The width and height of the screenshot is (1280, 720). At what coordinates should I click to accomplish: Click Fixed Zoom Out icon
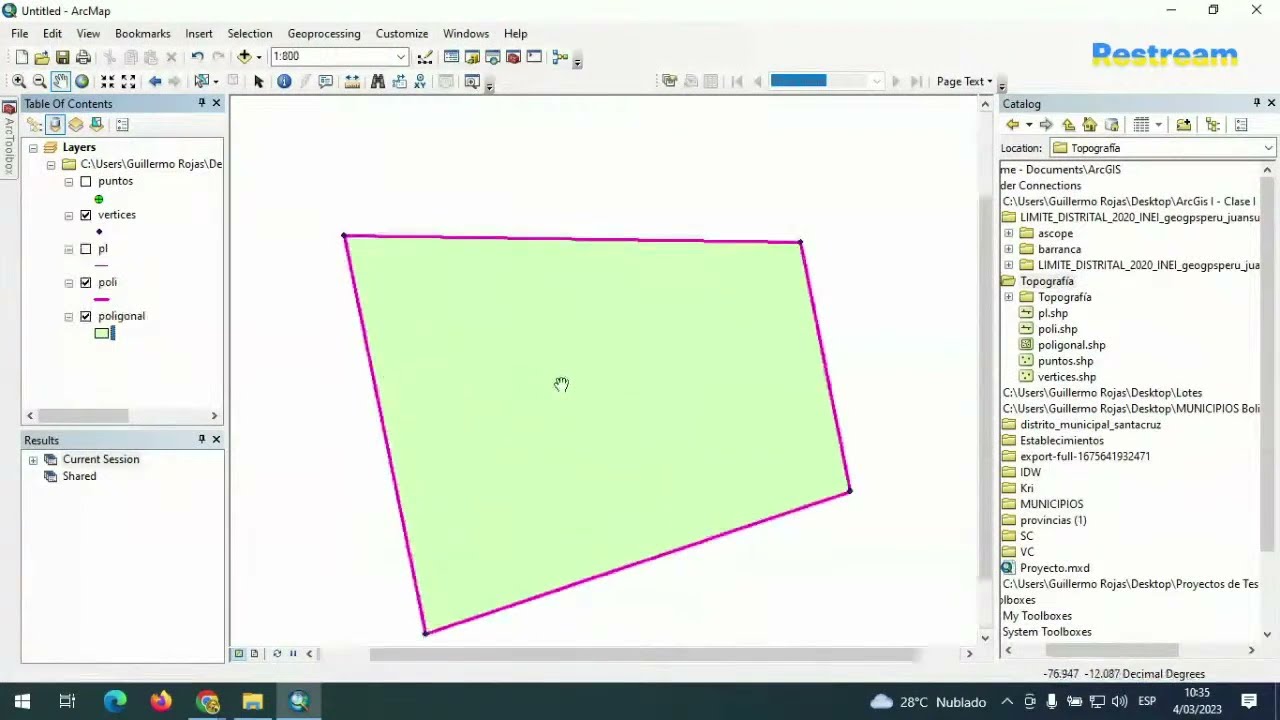tap(128, 81)
